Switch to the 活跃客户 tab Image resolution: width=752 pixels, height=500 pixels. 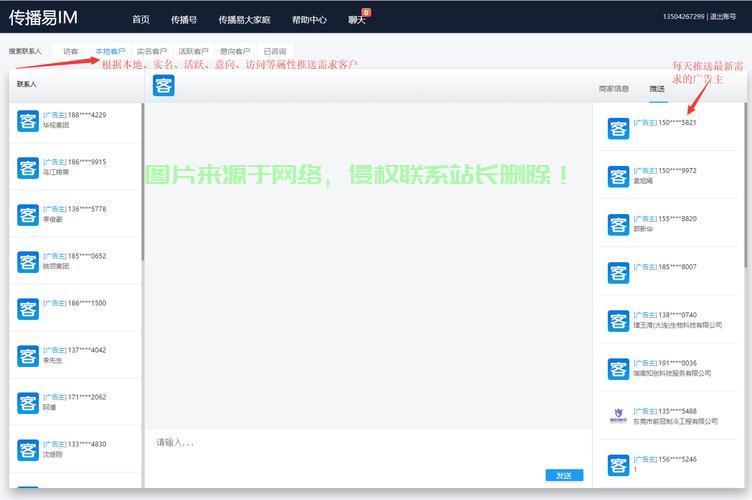click(x=193, y=51)
